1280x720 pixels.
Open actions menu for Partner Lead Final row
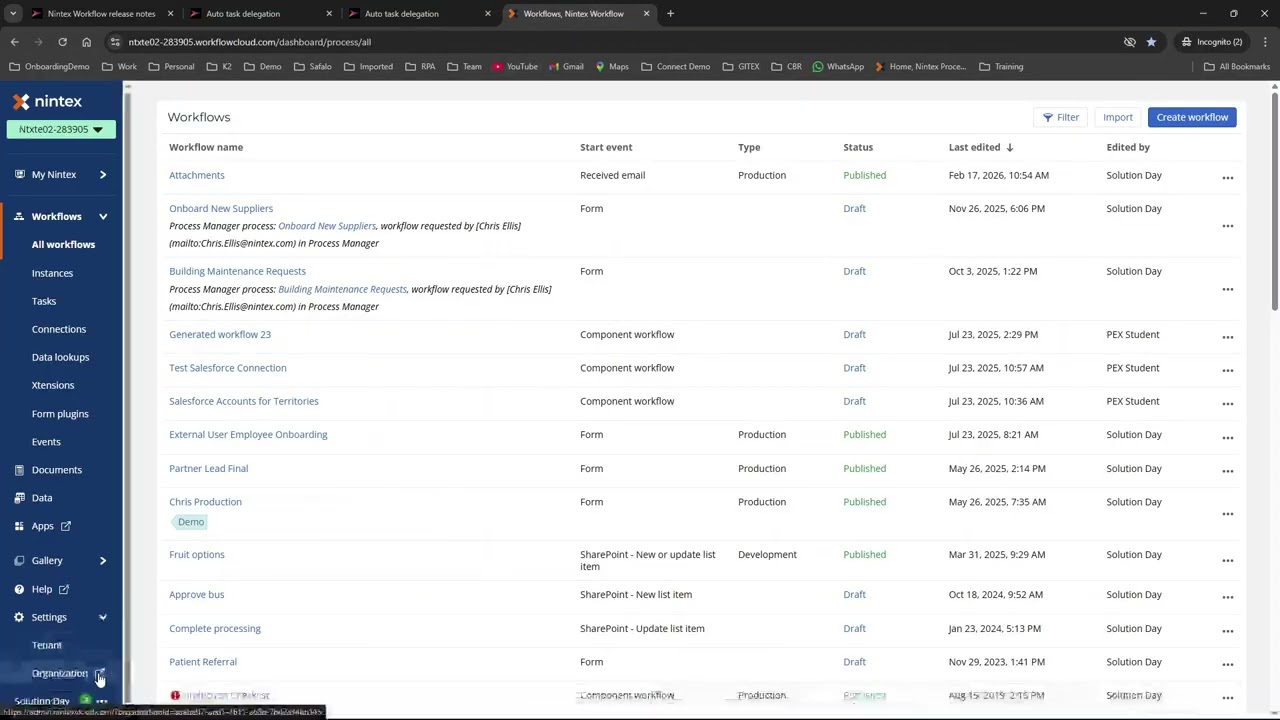coord(1227,471)
